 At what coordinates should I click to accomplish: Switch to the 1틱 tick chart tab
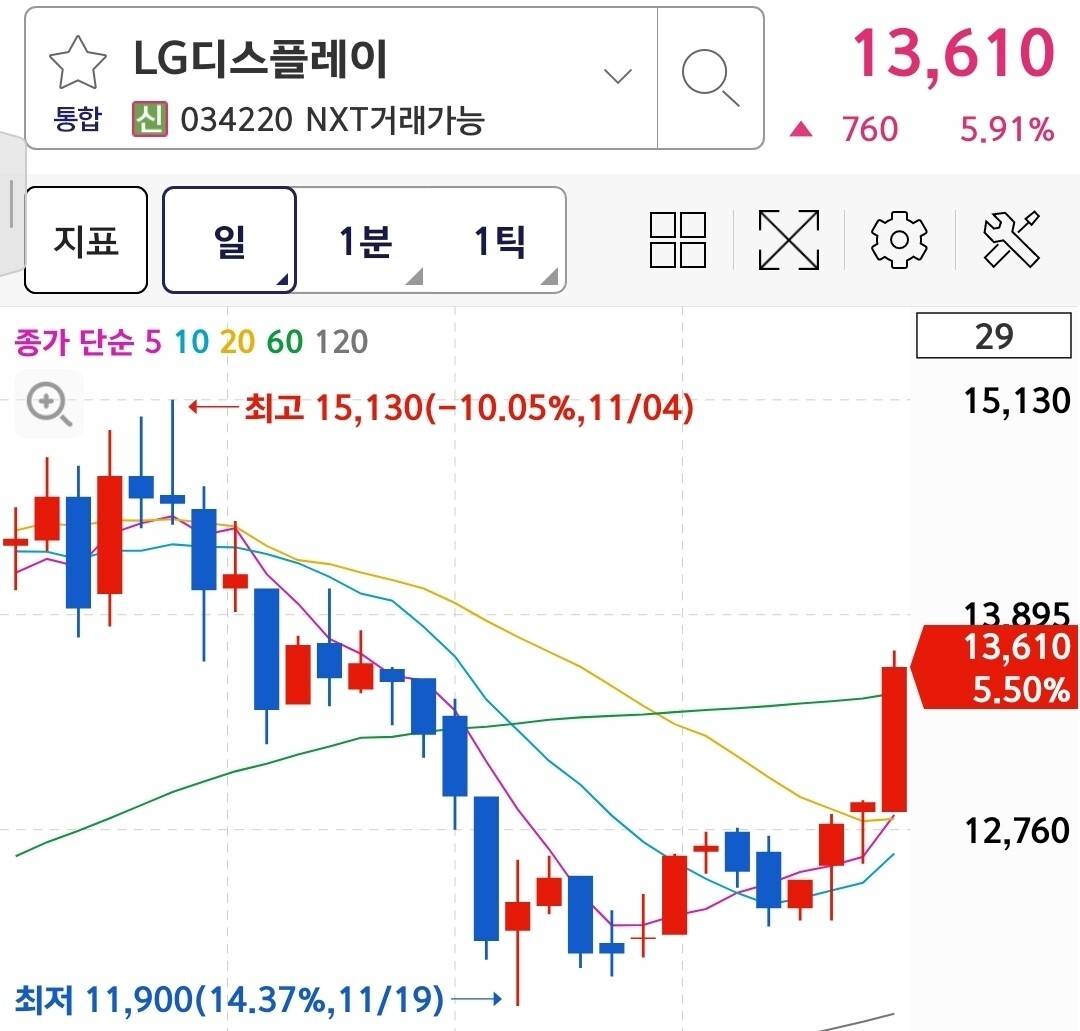tap(499, 240)
